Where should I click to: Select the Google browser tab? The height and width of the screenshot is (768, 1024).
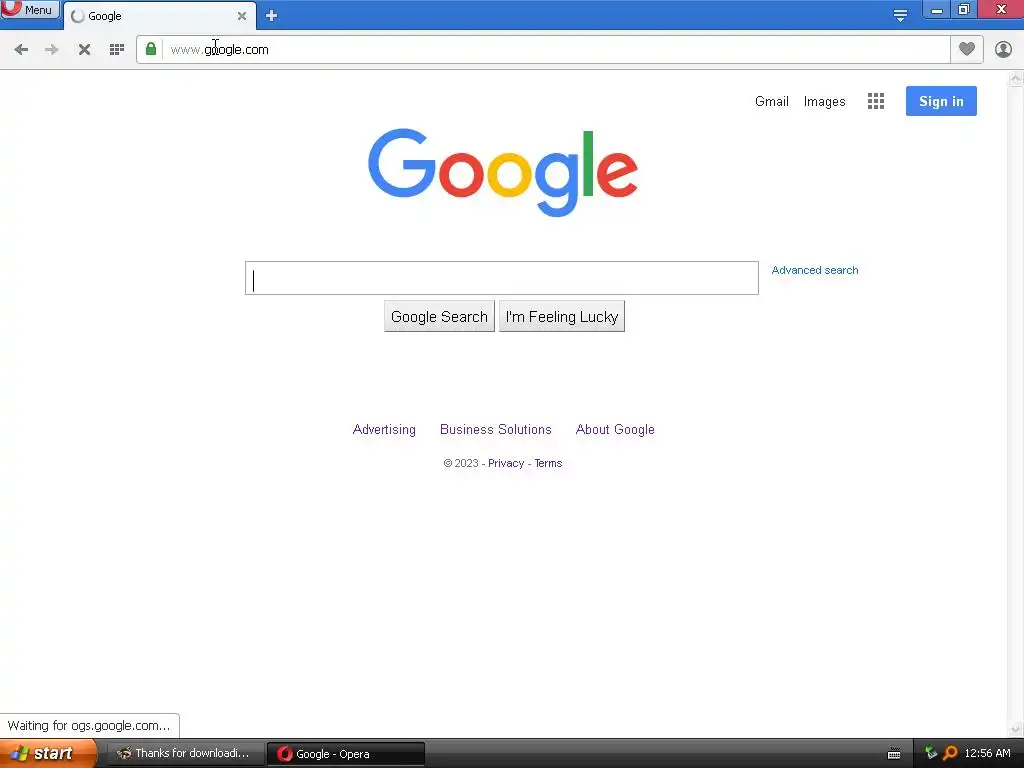click(x=159, y=16)
